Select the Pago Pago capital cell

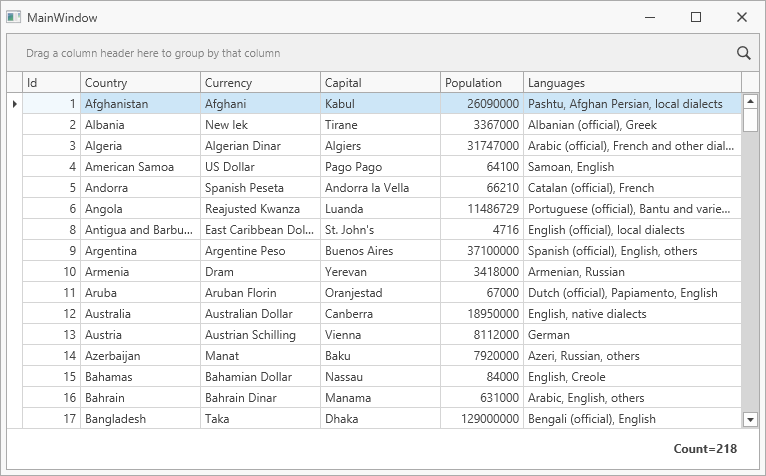pos(381,167)
